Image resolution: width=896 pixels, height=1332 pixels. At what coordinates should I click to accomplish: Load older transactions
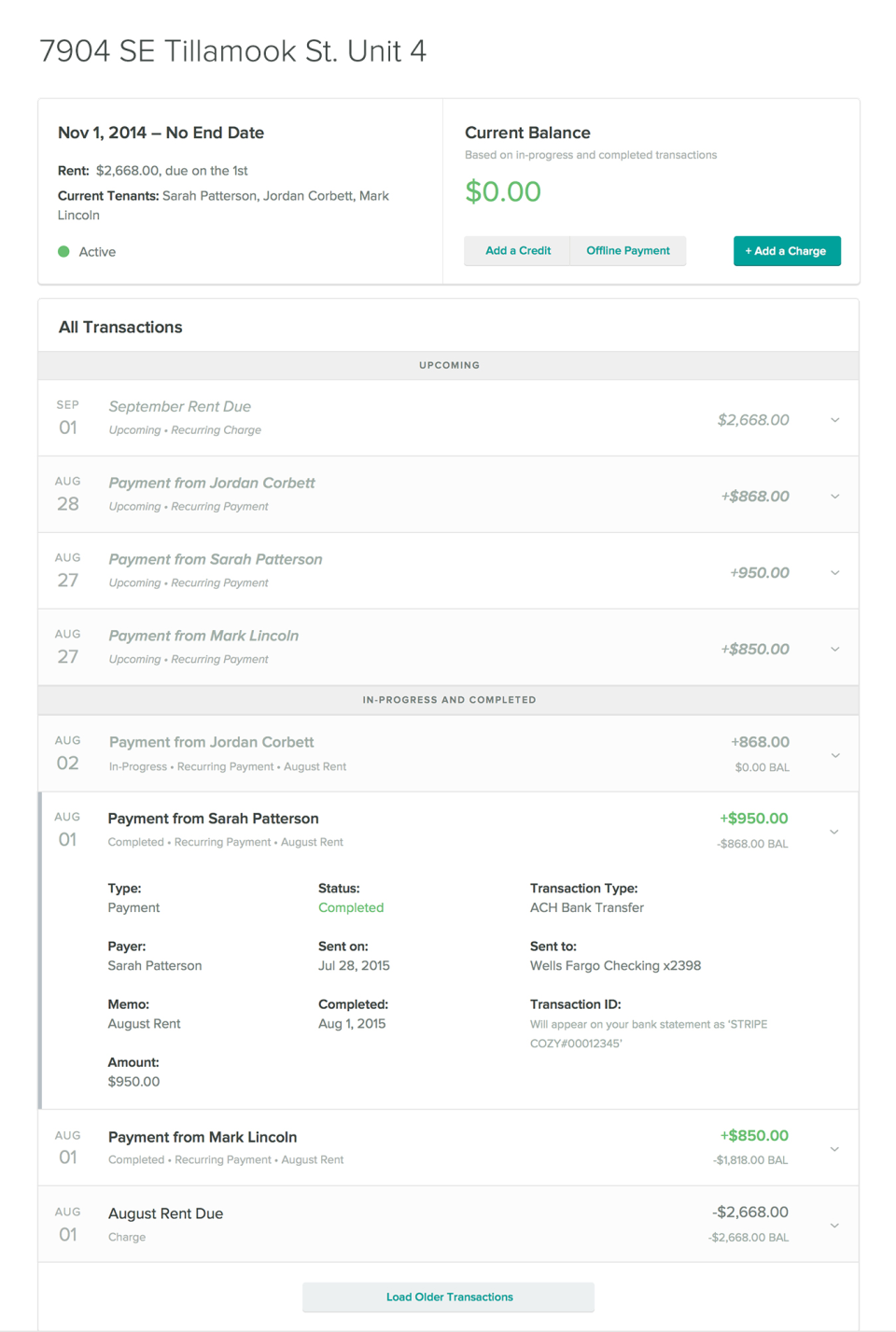449,1297
